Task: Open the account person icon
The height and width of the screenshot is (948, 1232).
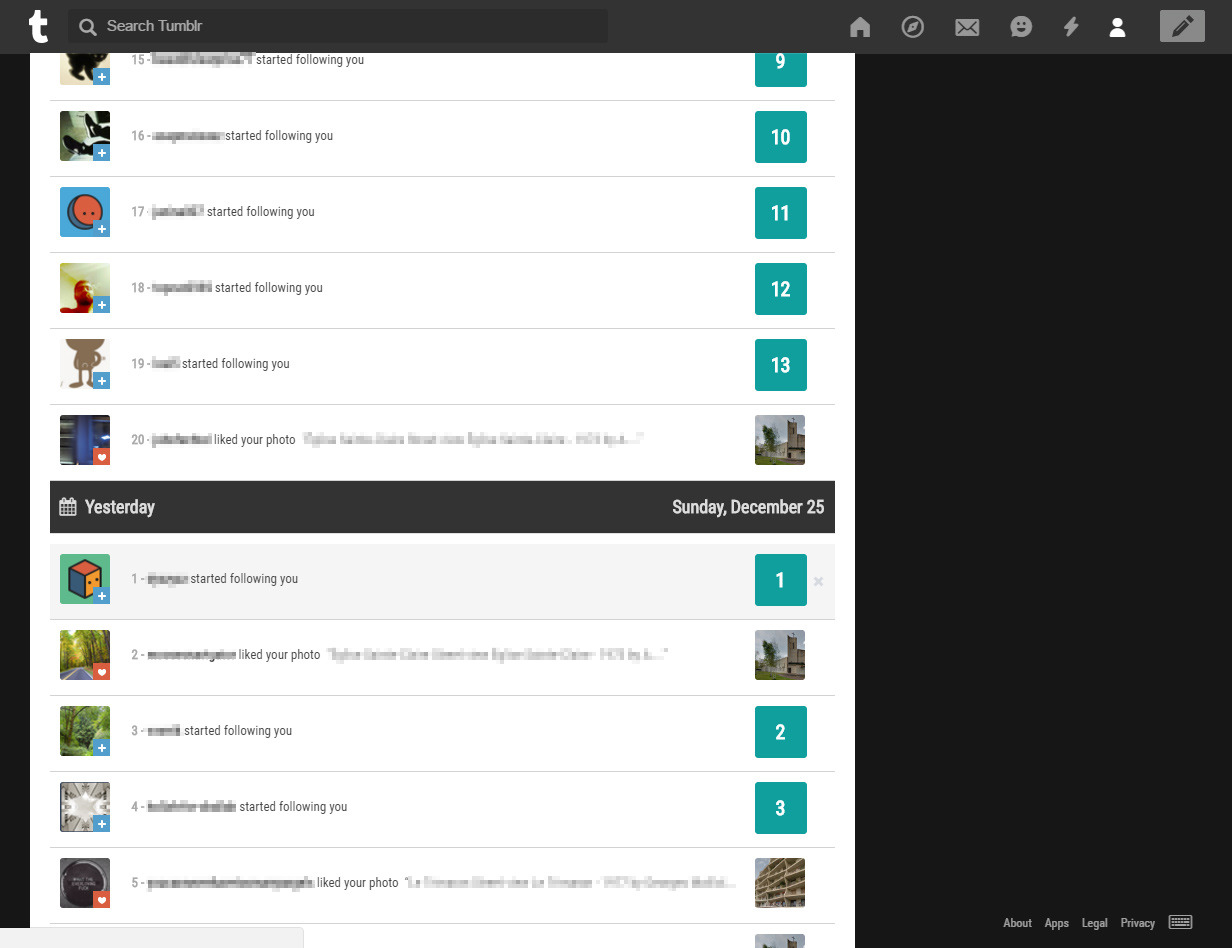Action: click(1118, 27)
